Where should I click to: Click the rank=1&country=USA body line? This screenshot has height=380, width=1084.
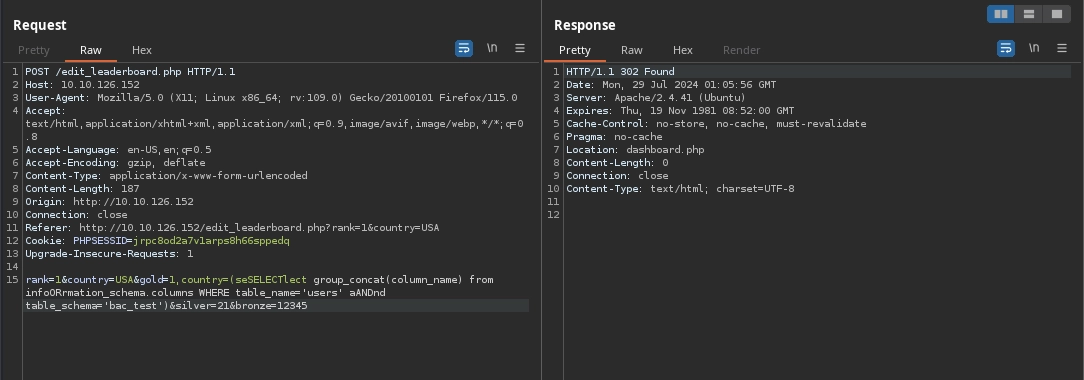pyautogui.click(x=259, y=280)
